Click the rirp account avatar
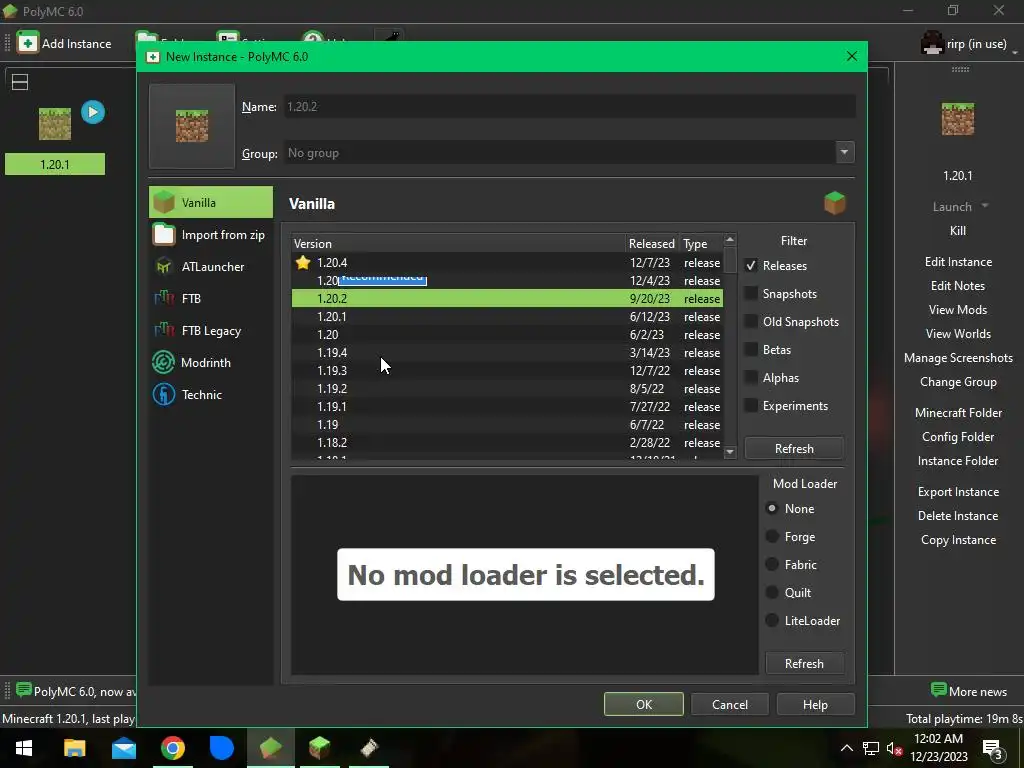Screen dimensions: 1024x768 click(x=932, y=43)
